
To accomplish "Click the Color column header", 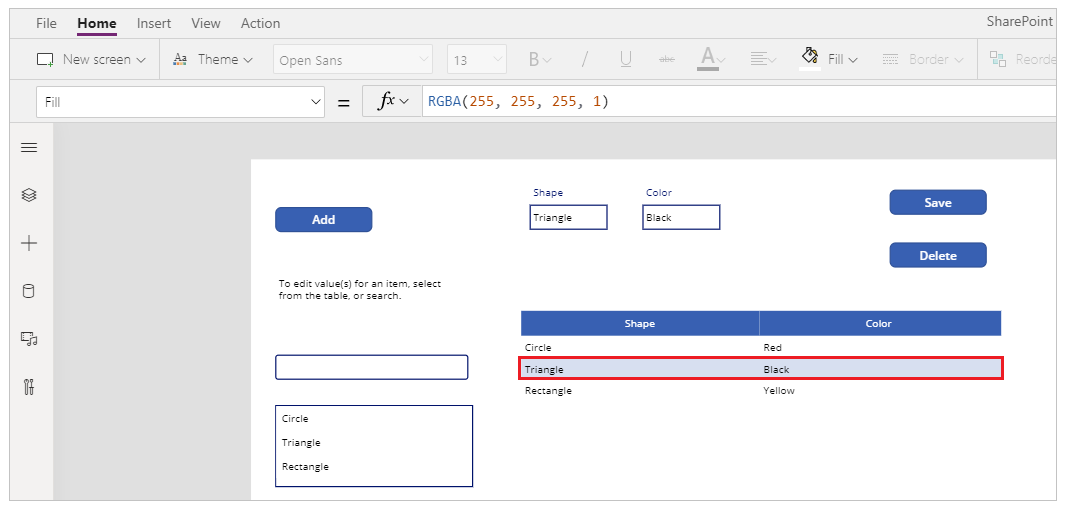I will pyautogui.click(x=880, y=323).
